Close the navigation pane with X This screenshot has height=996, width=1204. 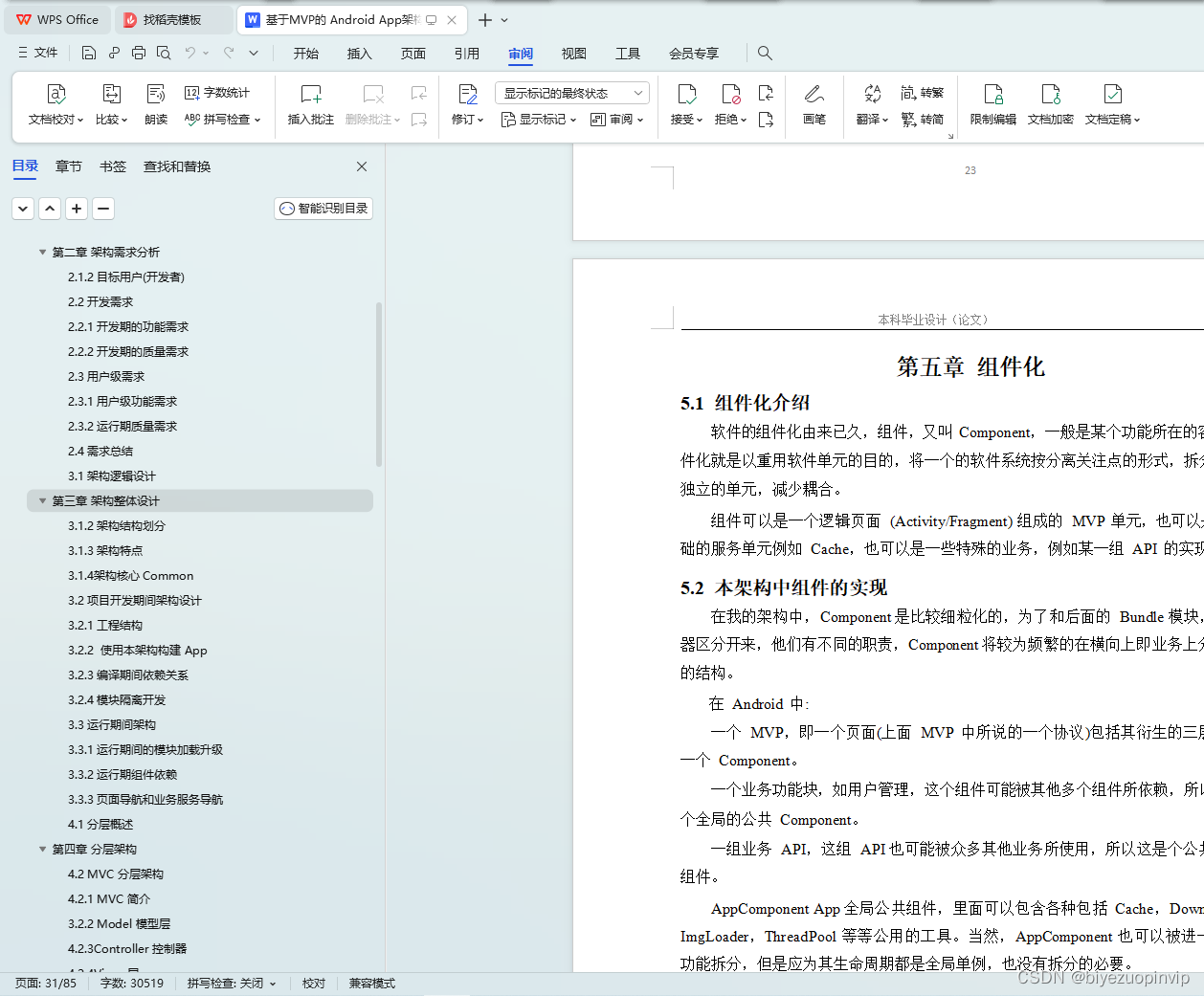tap(362, 166)
